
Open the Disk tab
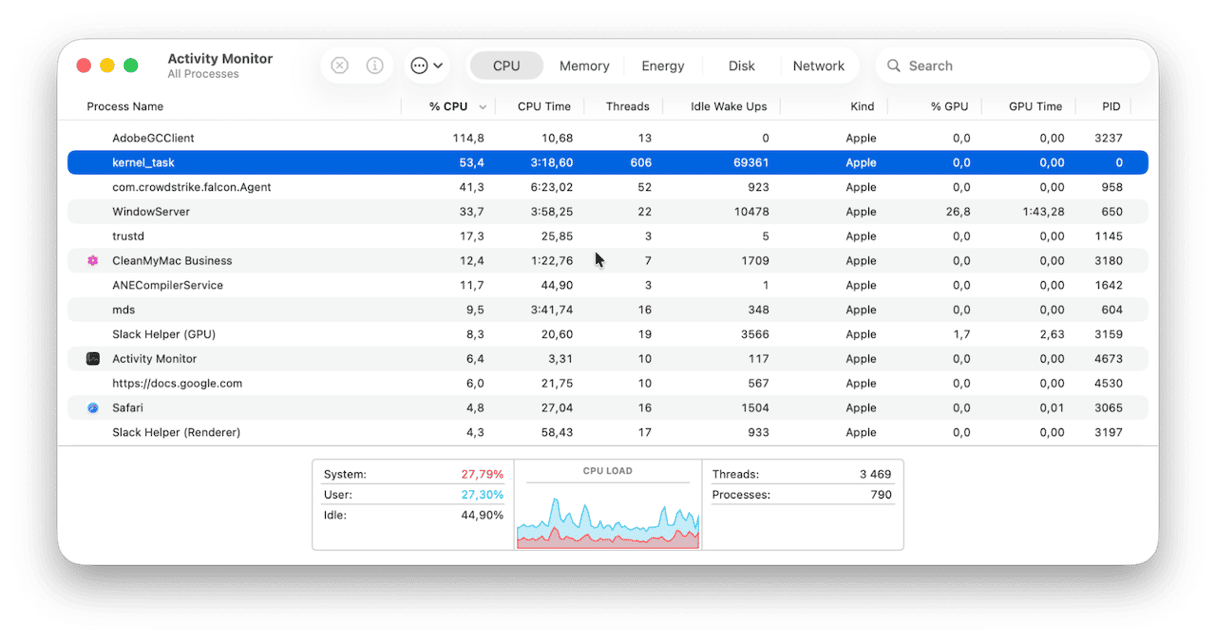point(741,66)
